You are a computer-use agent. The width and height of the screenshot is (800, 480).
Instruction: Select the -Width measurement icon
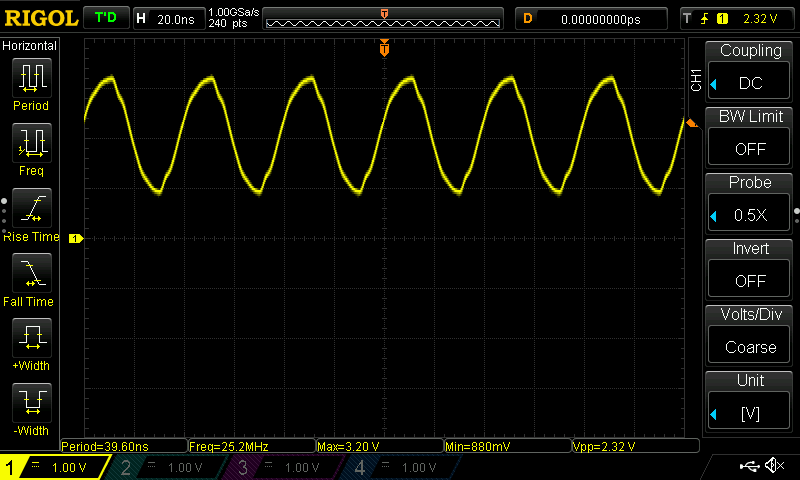30,405
